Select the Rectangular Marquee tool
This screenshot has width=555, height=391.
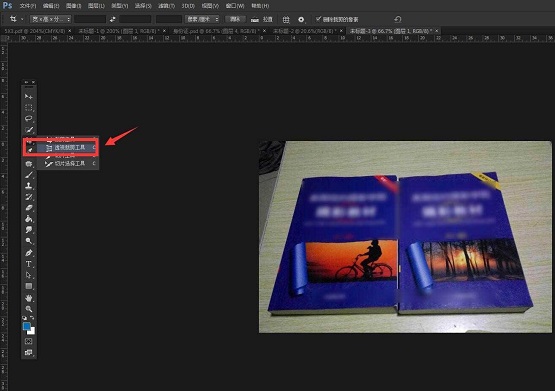click(29, 108)
